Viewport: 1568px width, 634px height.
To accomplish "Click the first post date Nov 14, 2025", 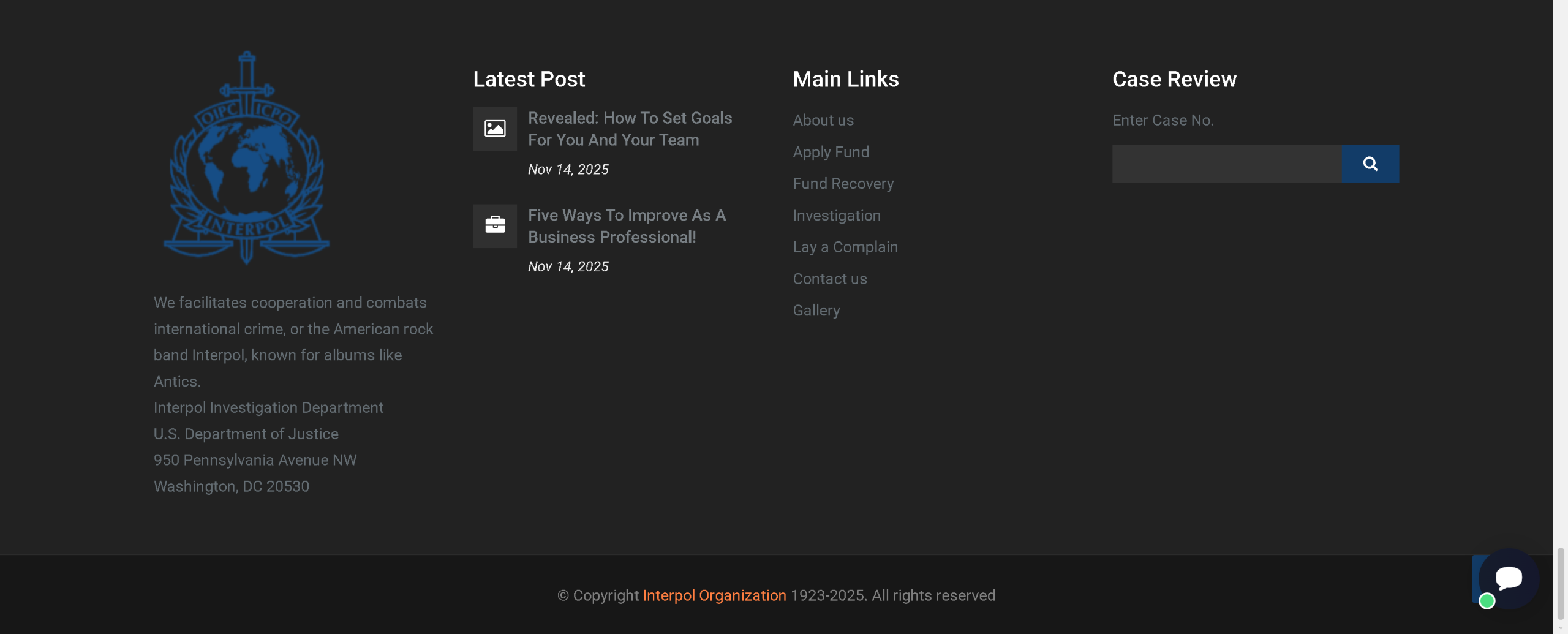I will pyautogui.click(x=568, y=170).
